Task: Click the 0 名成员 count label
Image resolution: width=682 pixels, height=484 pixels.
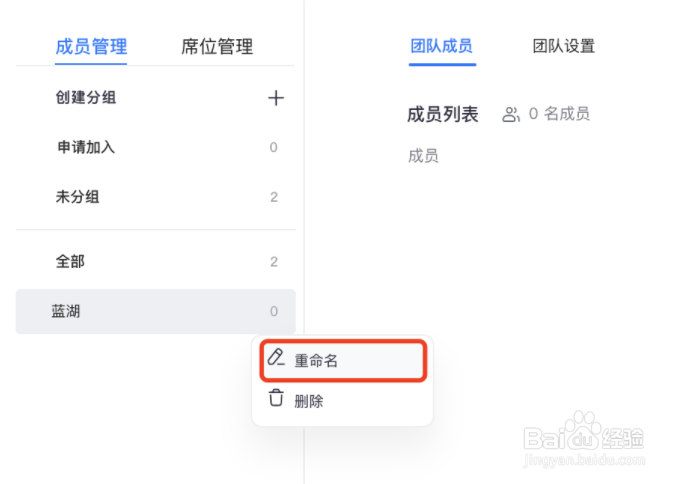Action: pos(559,114)
